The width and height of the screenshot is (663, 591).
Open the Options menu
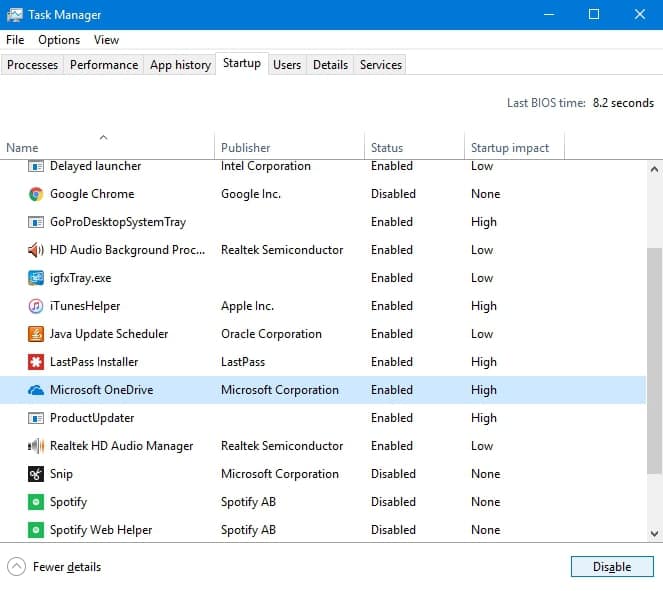tap(59, 40)
